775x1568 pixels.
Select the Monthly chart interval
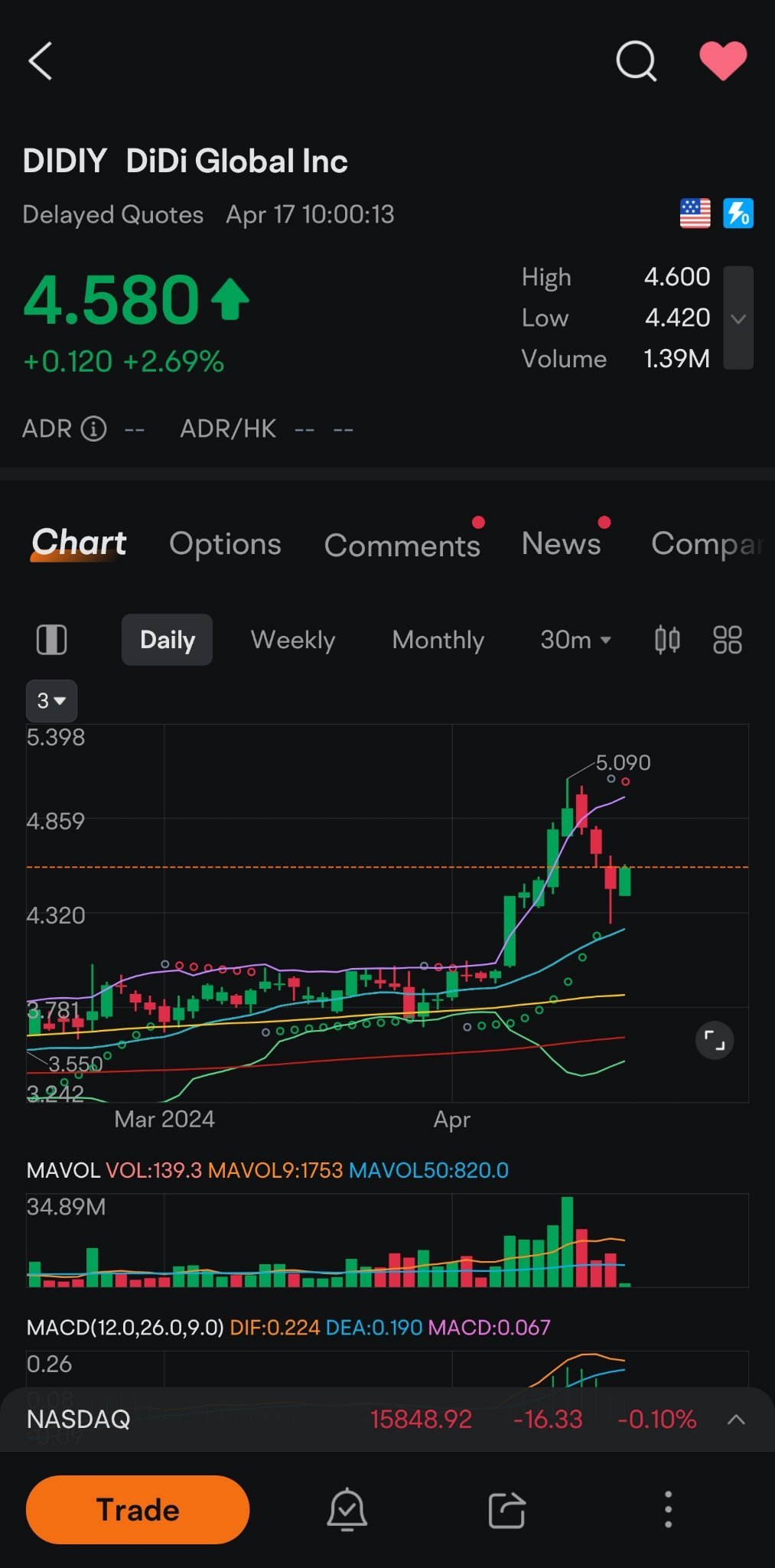pyautogui.click(x=438, y=640)
